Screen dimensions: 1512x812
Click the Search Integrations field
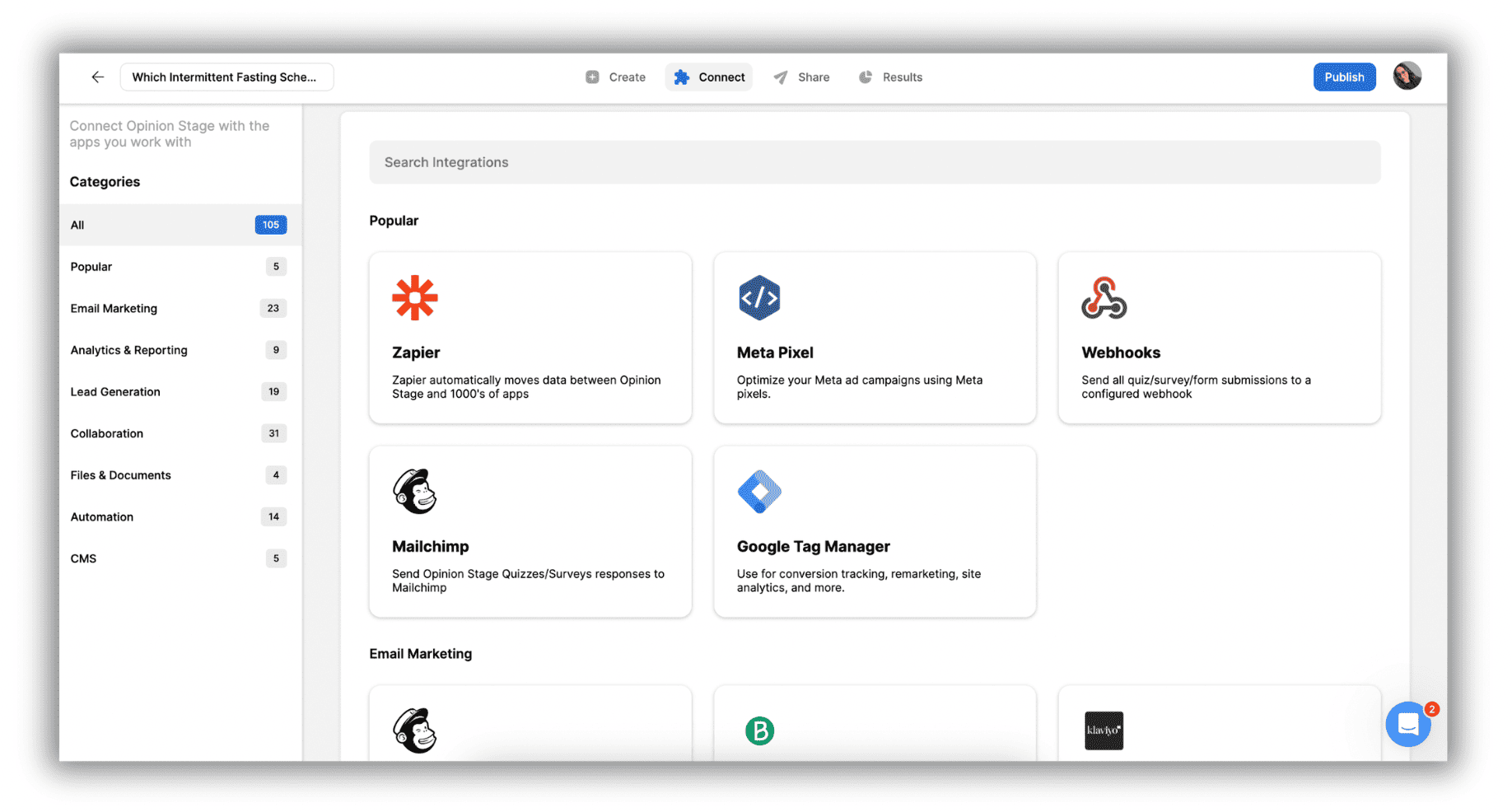click(875, 162)
